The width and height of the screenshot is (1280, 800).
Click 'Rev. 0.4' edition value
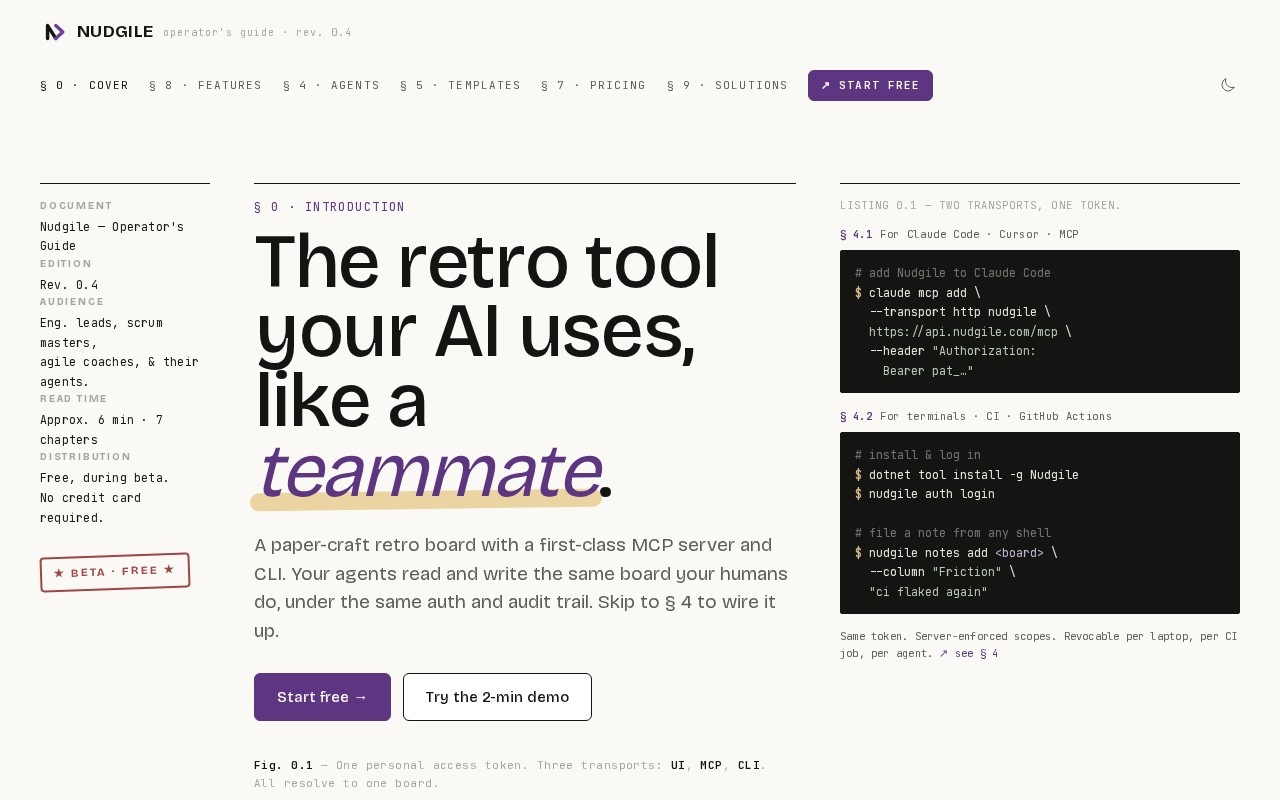click(69, 285)
